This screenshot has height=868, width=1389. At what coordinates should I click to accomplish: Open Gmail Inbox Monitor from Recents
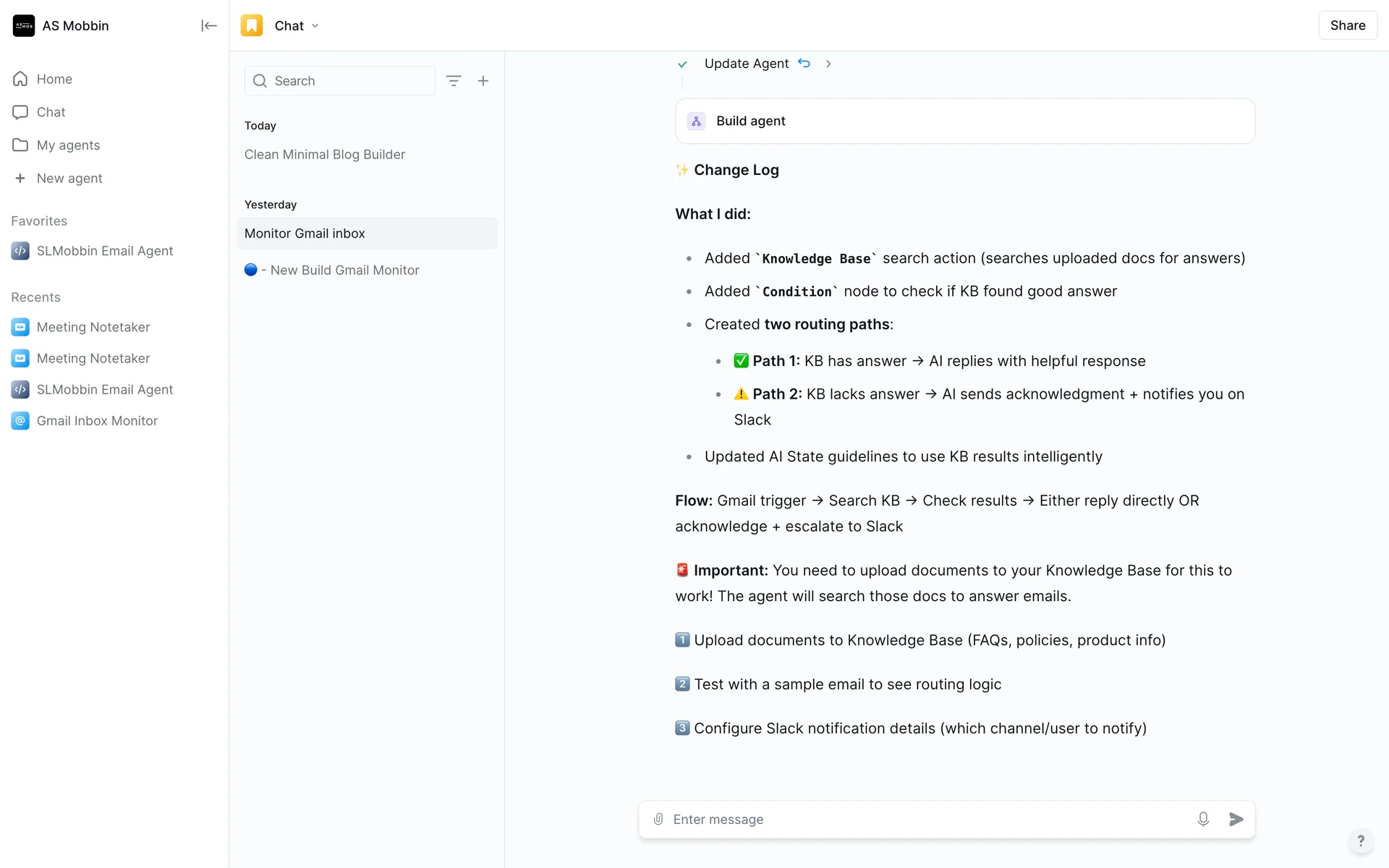(x=97, y=421)
